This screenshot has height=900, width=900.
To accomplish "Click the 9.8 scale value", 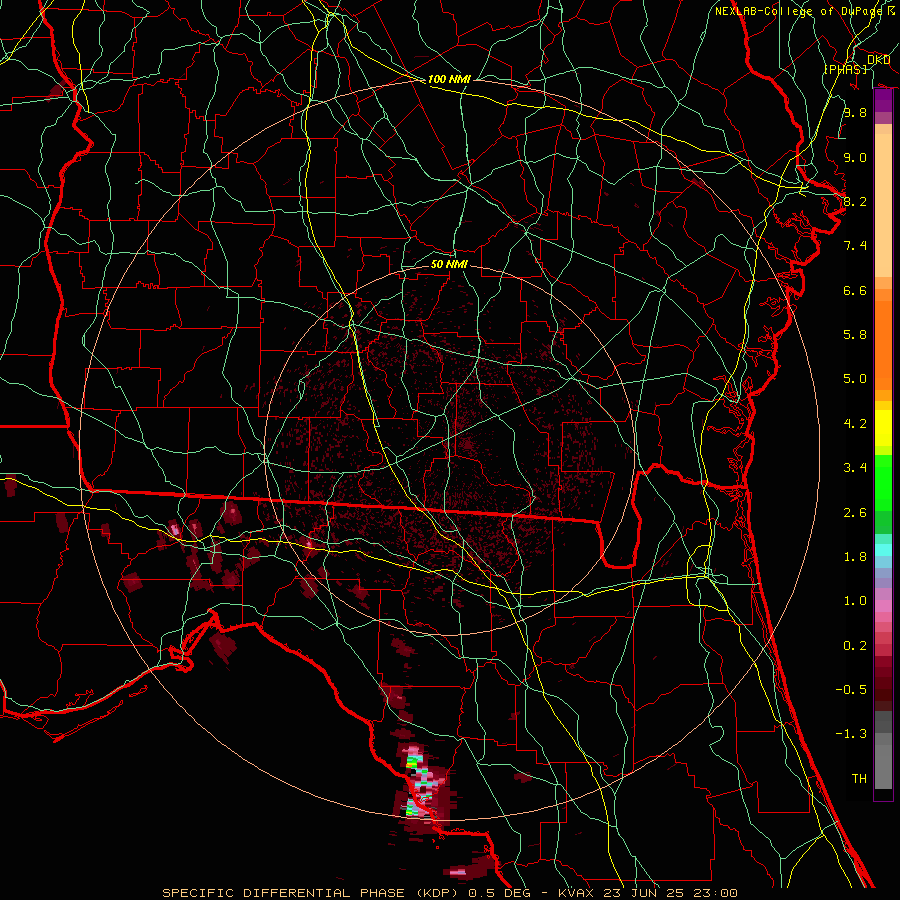I will pyautogui.click(x=855, y=112).
